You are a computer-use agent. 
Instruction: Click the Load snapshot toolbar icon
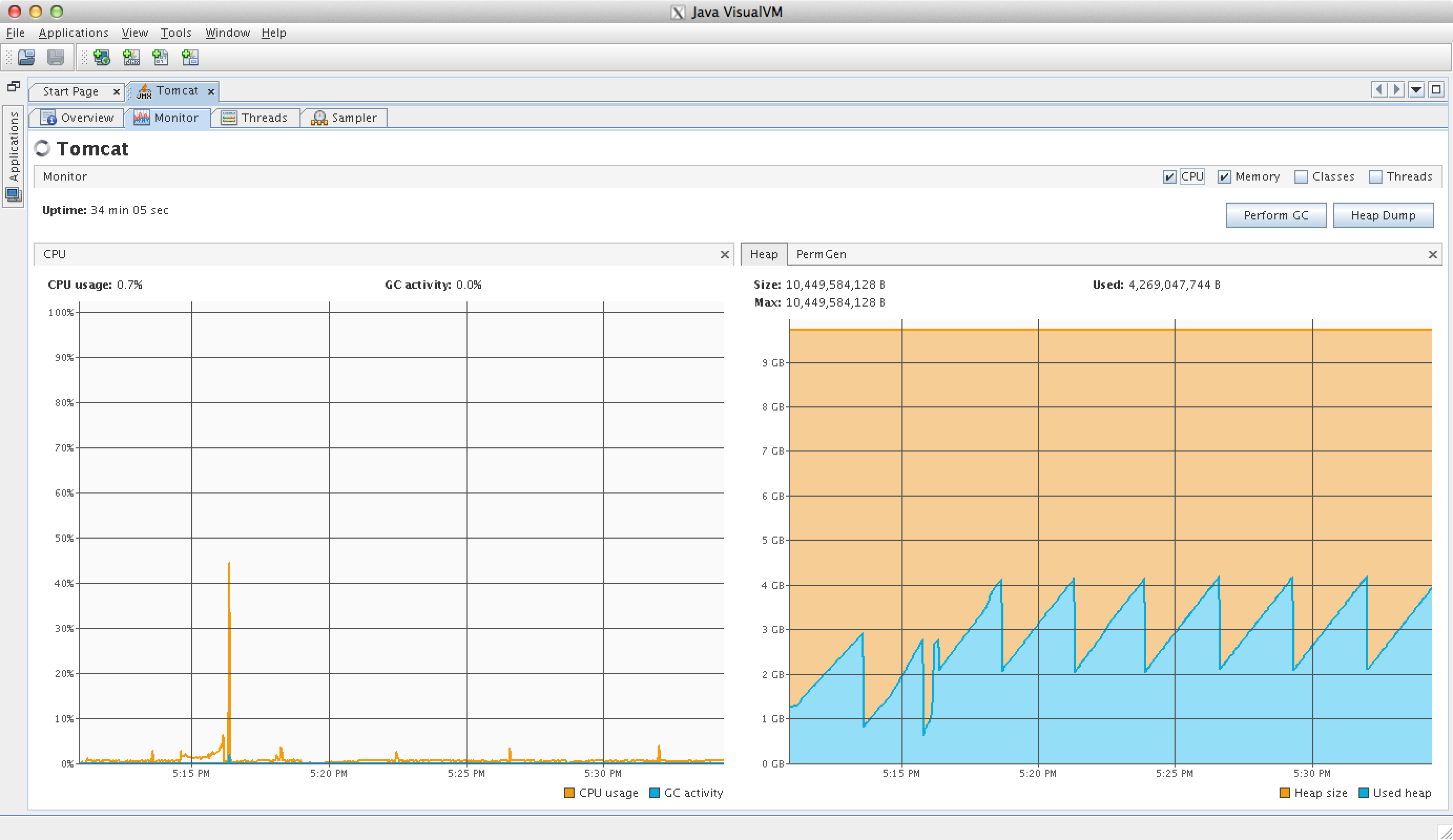26,57
